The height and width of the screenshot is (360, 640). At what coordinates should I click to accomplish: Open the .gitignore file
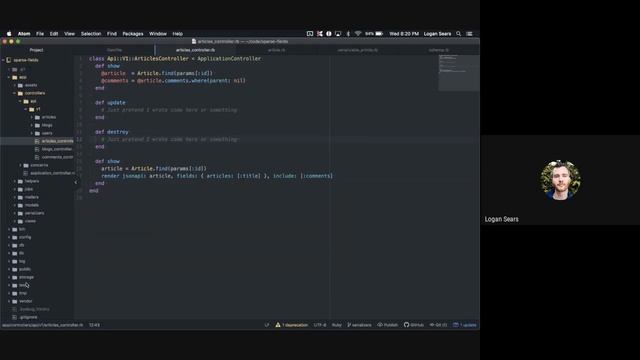[x=28, y=317]
